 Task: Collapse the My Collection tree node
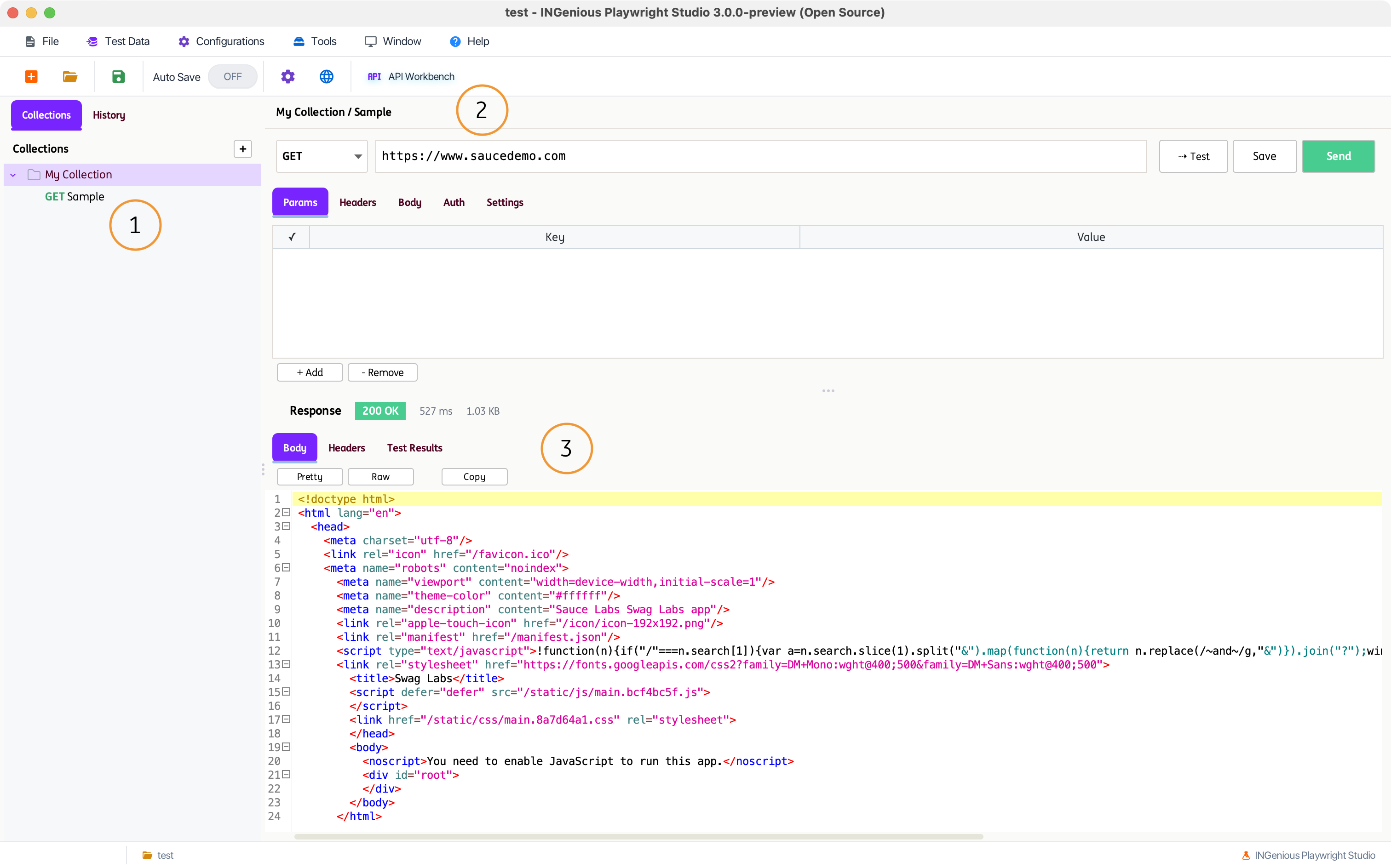[13, 175]
